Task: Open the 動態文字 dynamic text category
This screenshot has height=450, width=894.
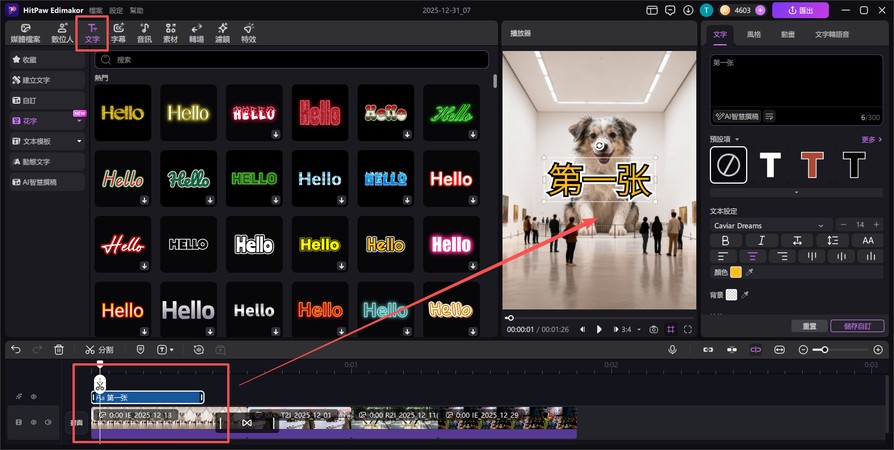Action: tap(47, 162)
